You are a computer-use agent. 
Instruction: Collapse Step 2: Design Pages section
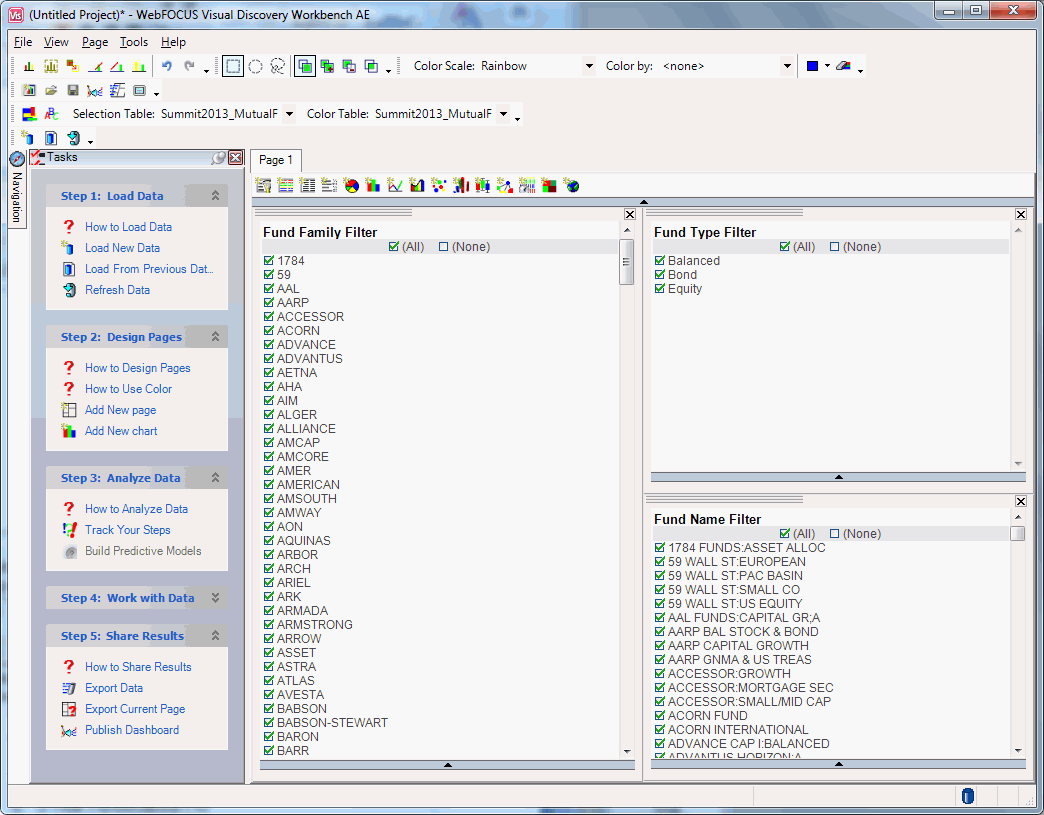[216, 337]
